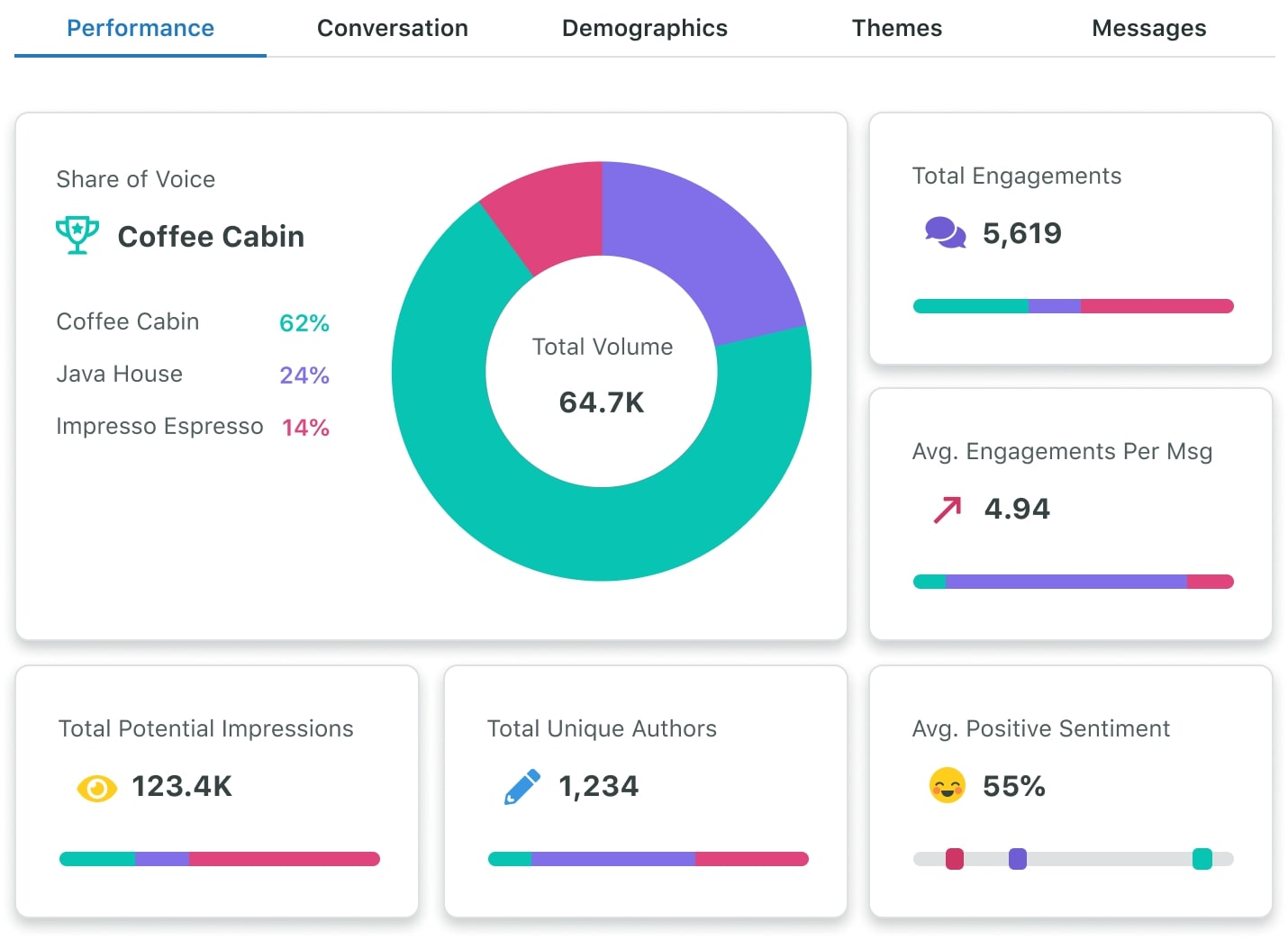1288x940 pixels.
Task: Click the 5,619 engagements value
Action: (x=1022, y=232)
